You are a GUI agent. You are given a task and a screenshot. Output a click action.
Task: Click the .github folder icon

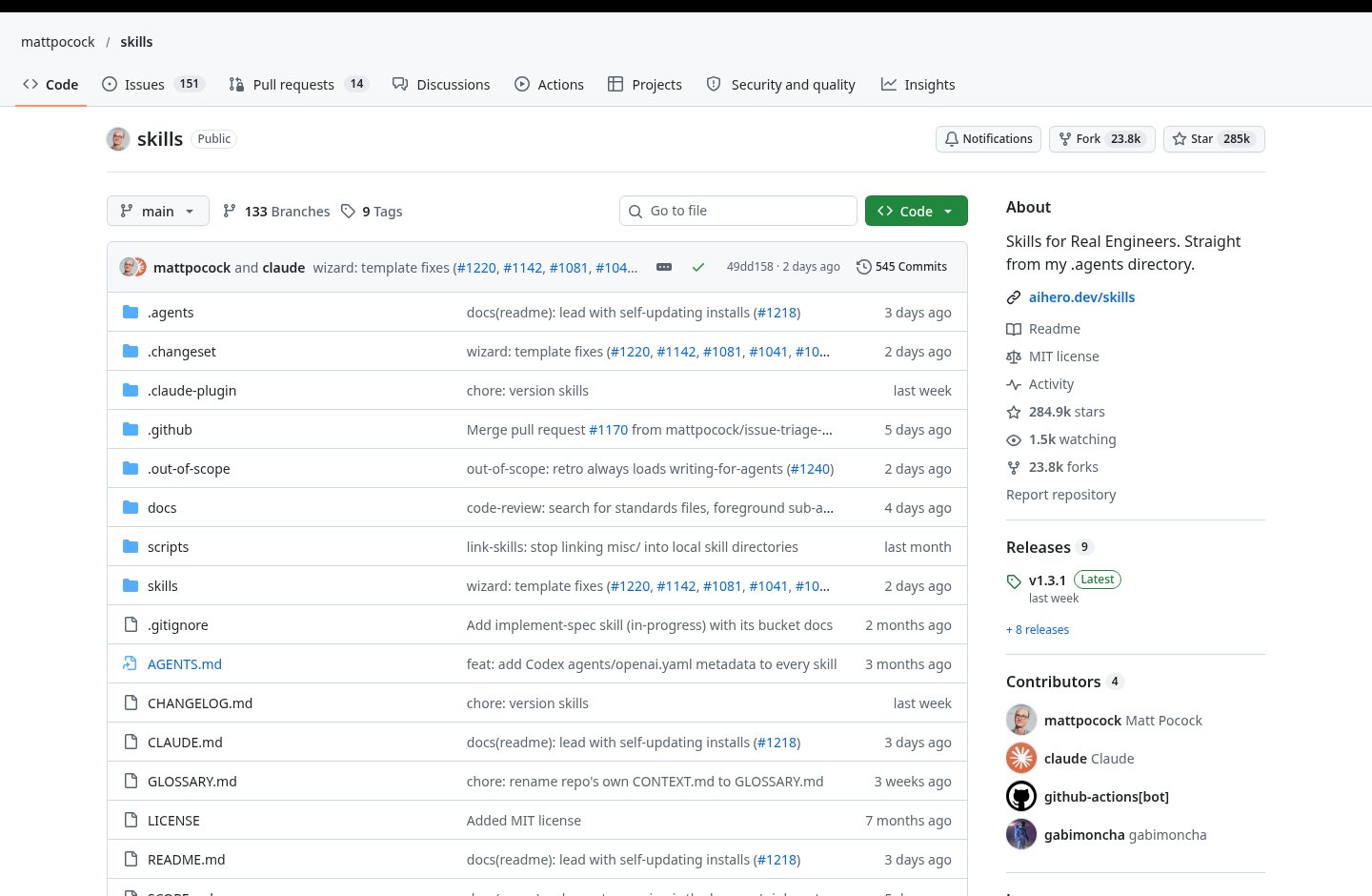coord(131,430)
